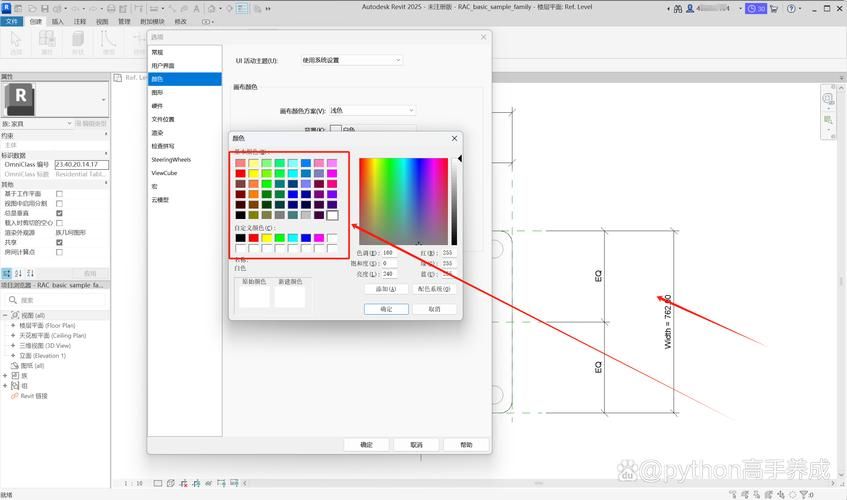This screenshot has width=847, height=500.
Task: Click the thin lines icon in quick access toolbar
Action: (242, 9)
